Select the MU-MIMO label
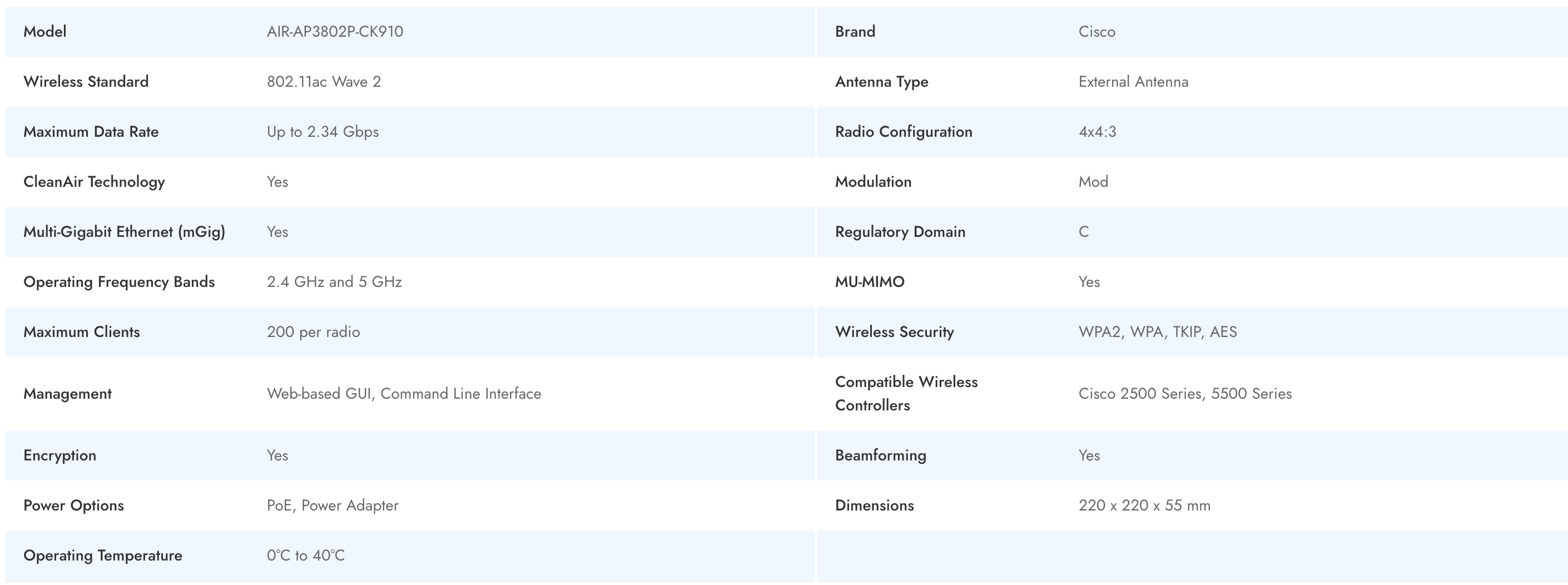 point(870,282)
